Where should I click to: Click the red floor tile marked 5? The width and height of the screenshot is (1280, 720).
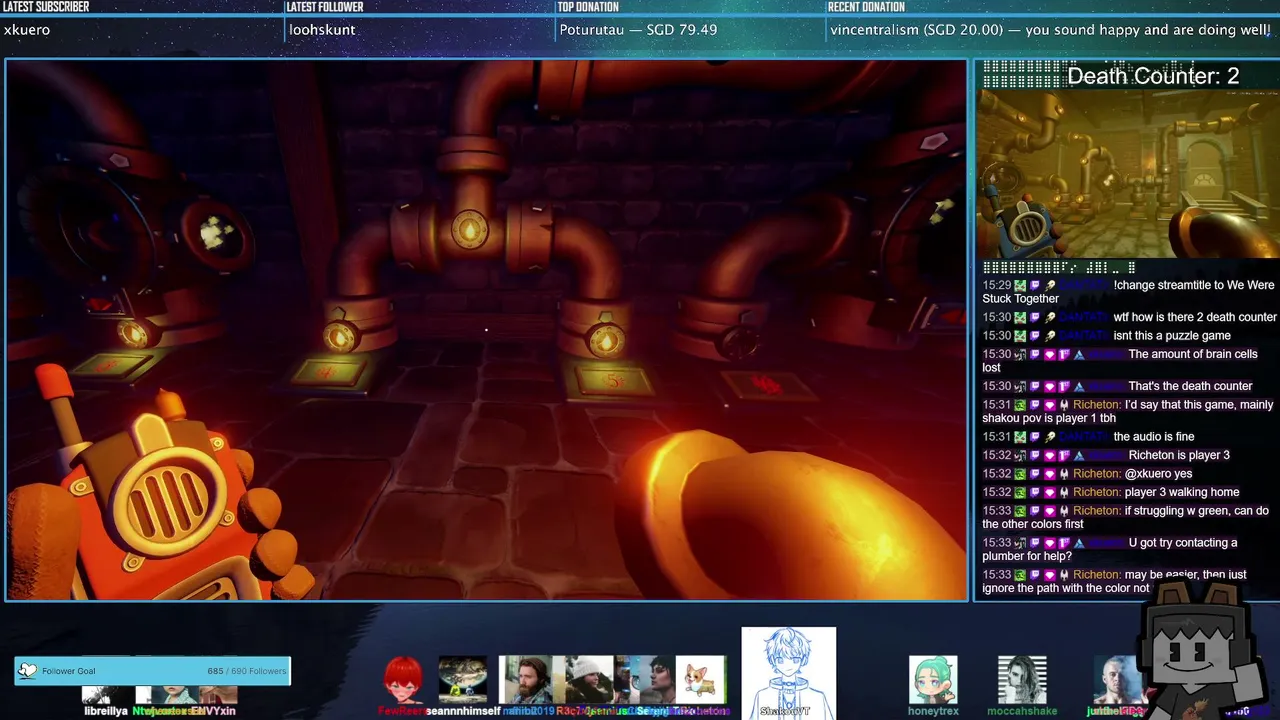612,381
